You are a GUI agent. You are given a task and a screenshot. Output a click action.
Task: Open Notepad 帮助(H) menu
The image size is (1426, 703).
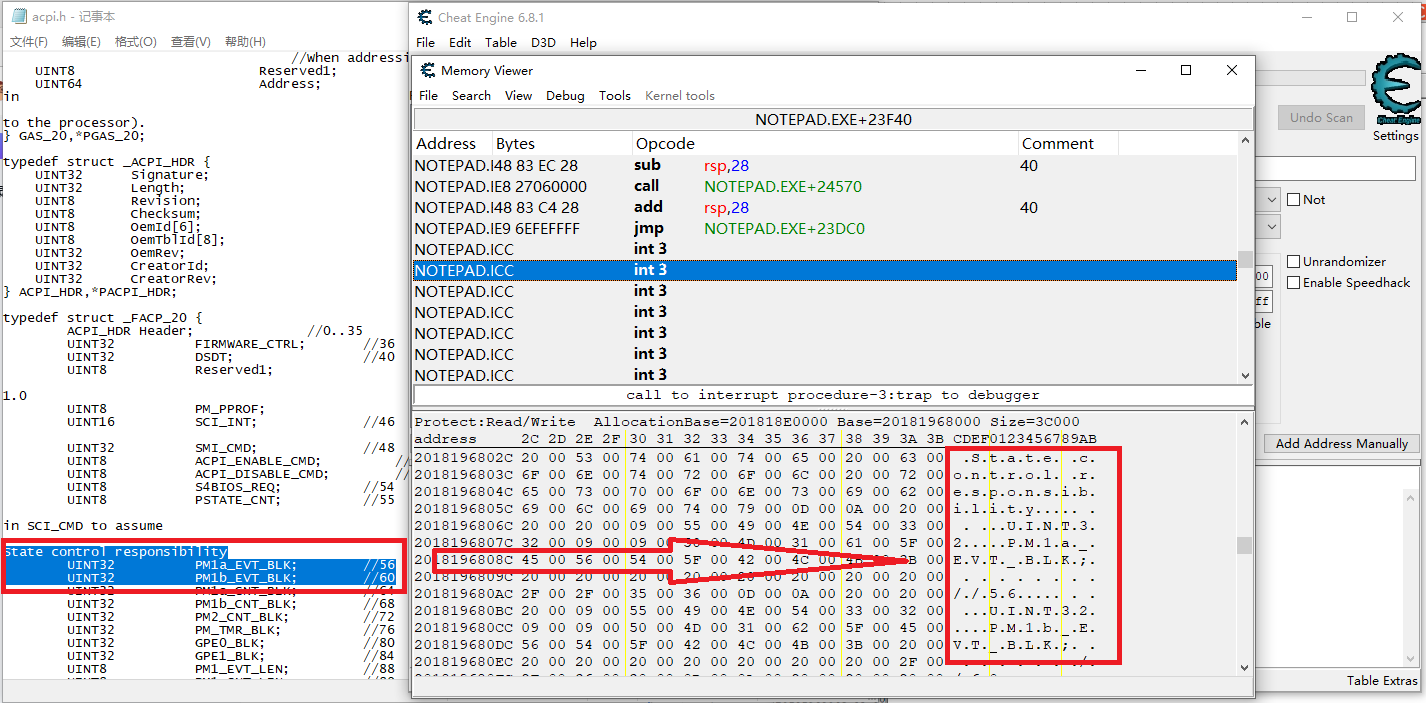[x=245, y=41]
